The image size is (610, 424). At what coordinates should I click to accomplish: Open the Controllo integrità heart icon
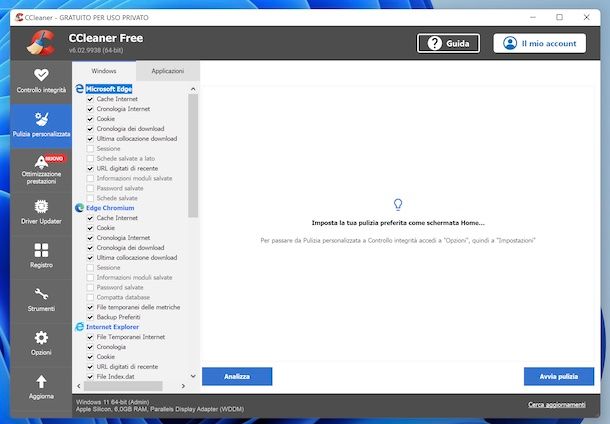pos(41,74)
